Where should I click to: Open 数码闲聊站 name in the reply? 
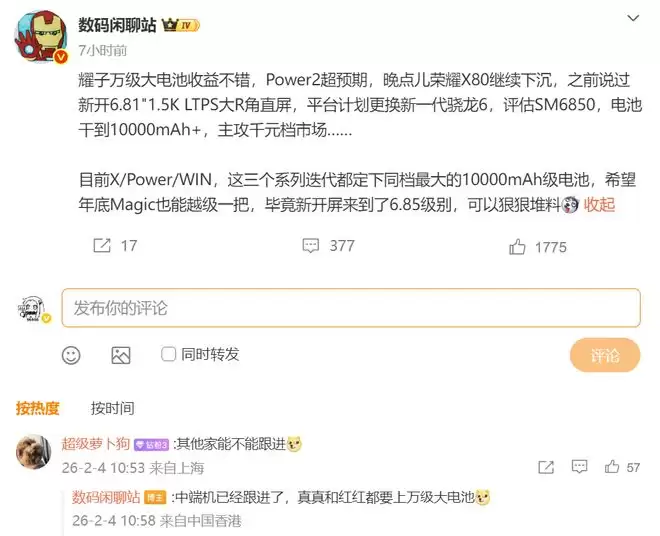106,497
